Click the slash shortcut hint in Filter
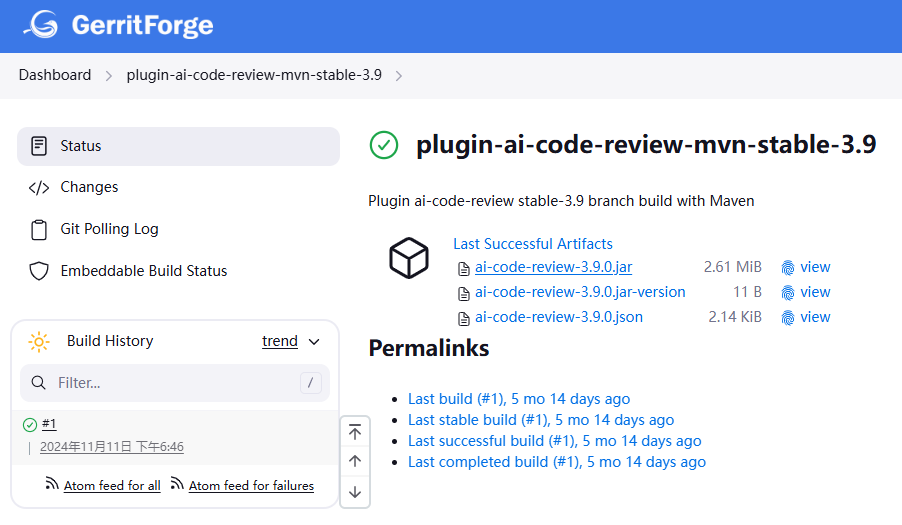 coord(311,383)
